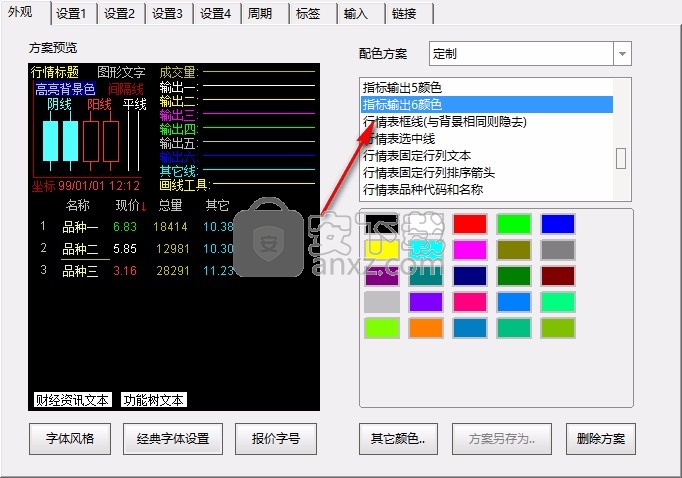Choose the azure sky blue swatch

pos(514,302)
